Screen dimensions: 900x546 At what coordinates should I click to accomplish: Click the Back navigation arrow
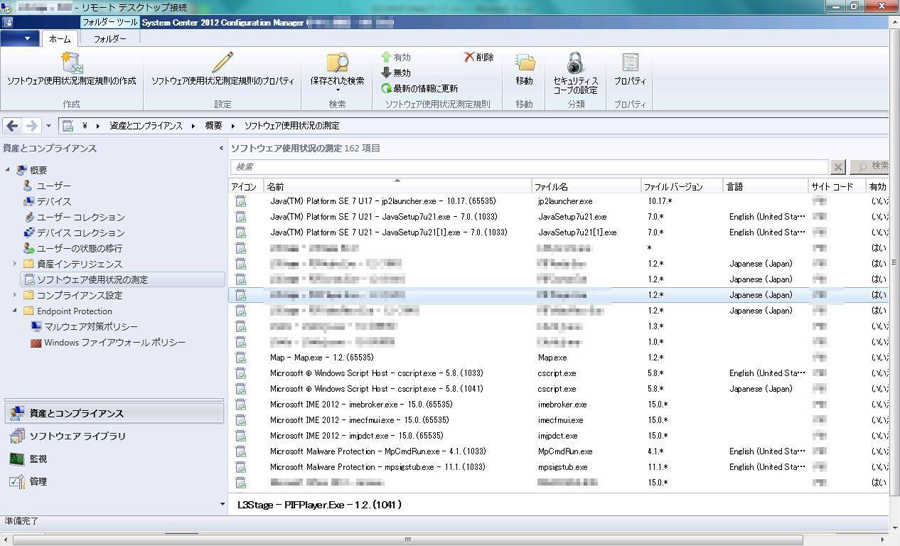[x=13, y=126]
